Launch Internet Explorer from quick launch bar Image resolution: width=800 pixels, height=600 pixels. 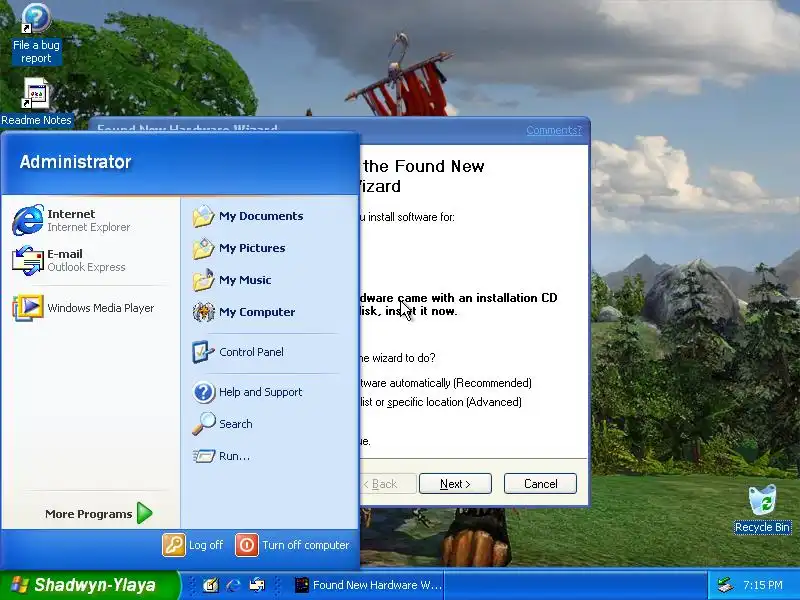pyautogui.click(x=234, y=585)
